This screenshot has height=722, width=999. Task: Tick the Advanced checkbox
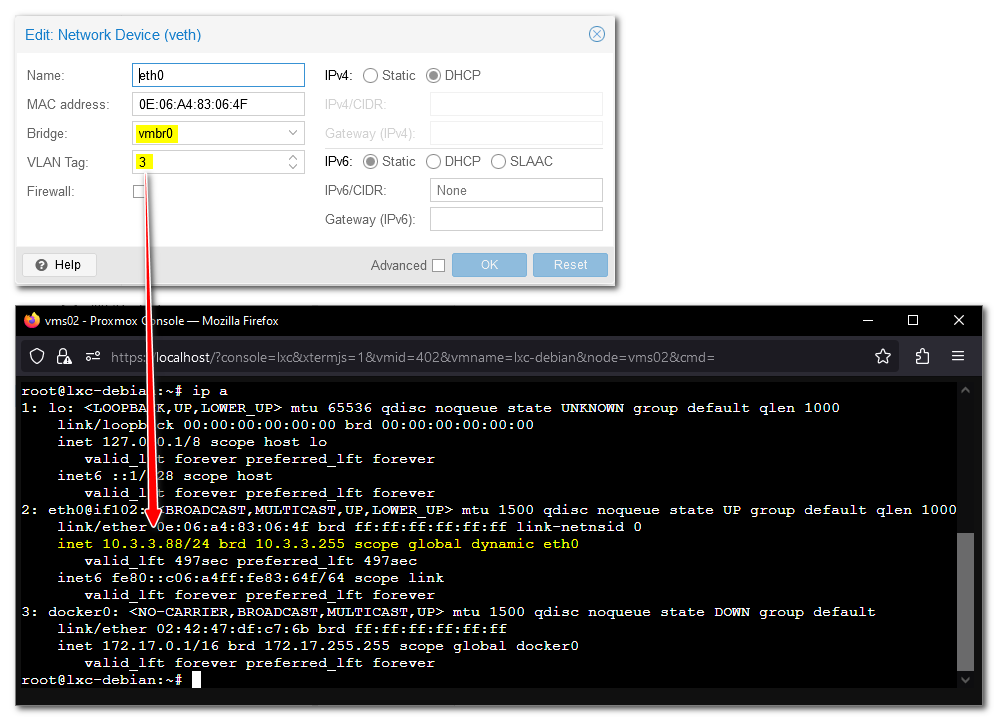(x=438, y=265)
